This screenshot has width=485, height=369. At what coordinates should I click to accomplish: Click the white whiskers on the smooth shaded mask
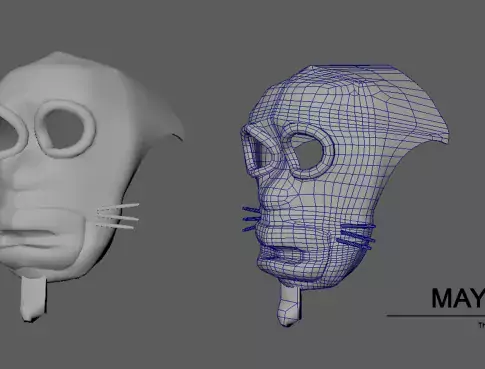[118, 216]
